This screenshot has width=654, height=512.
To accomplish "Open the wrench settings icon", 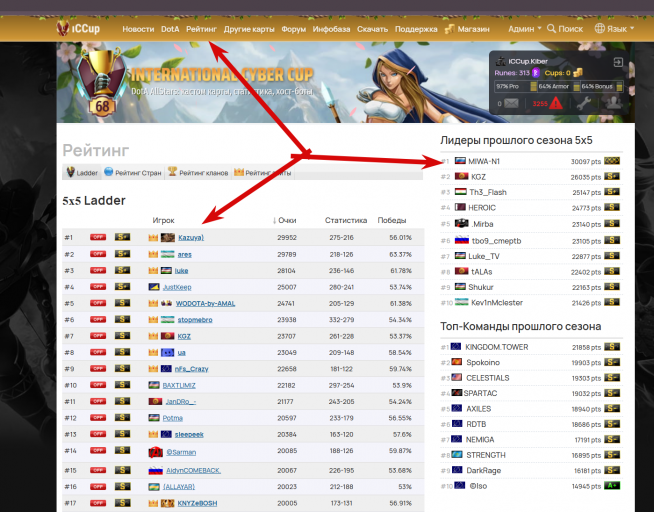I will [x=584, y=103].
